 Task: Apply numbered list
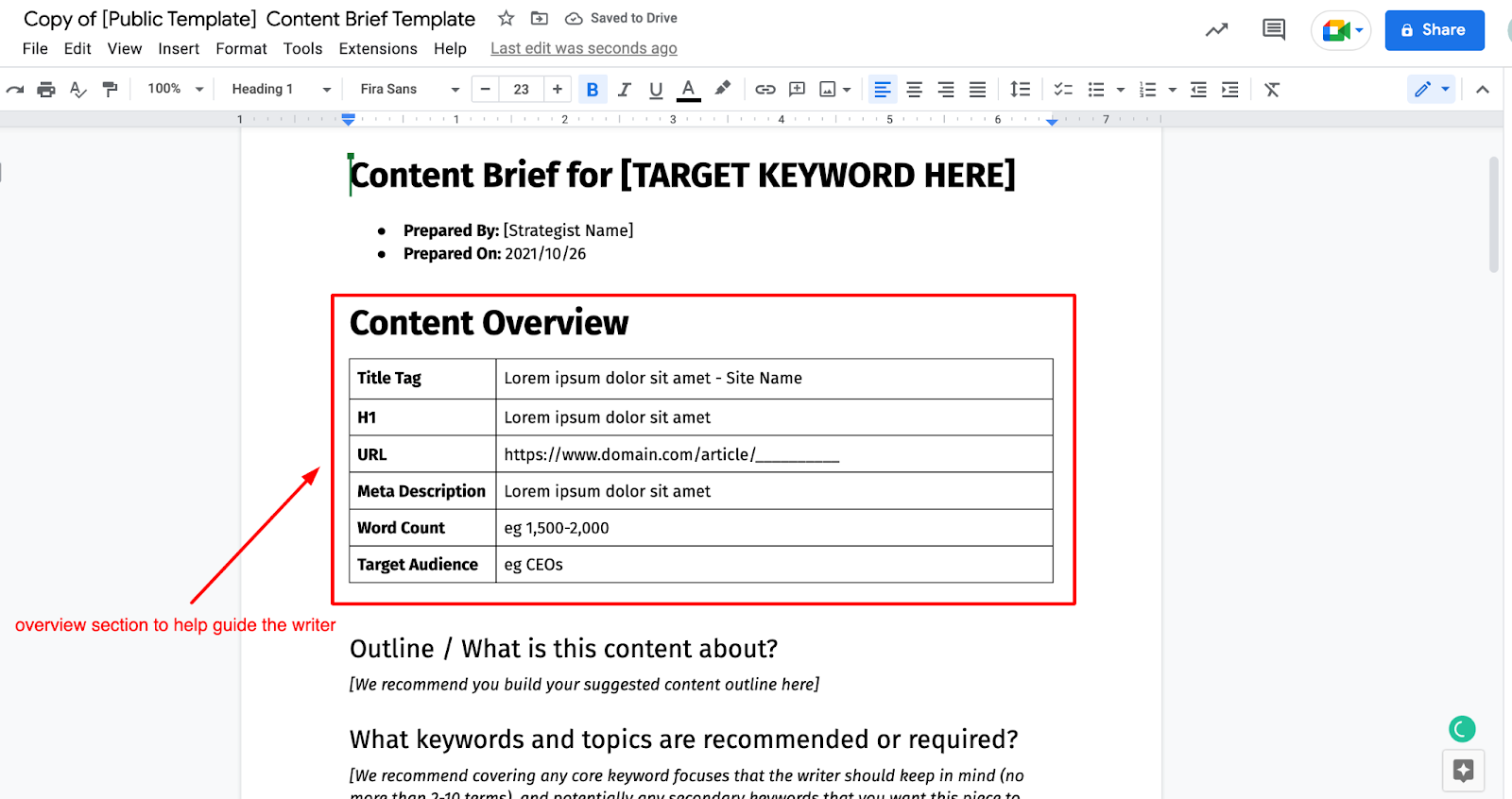click(1148, 90)
